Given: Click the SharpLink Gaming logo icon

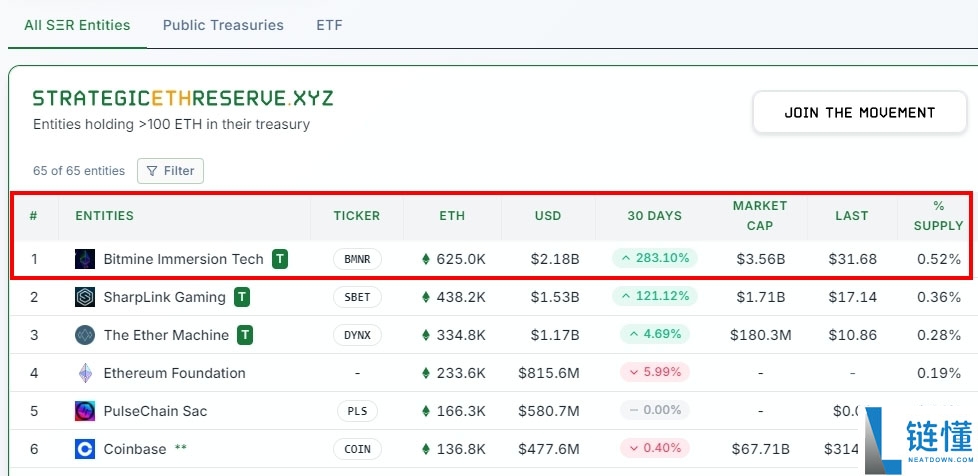Looking at the screenshot, I should pyautogui.click(x=85, y=297).
